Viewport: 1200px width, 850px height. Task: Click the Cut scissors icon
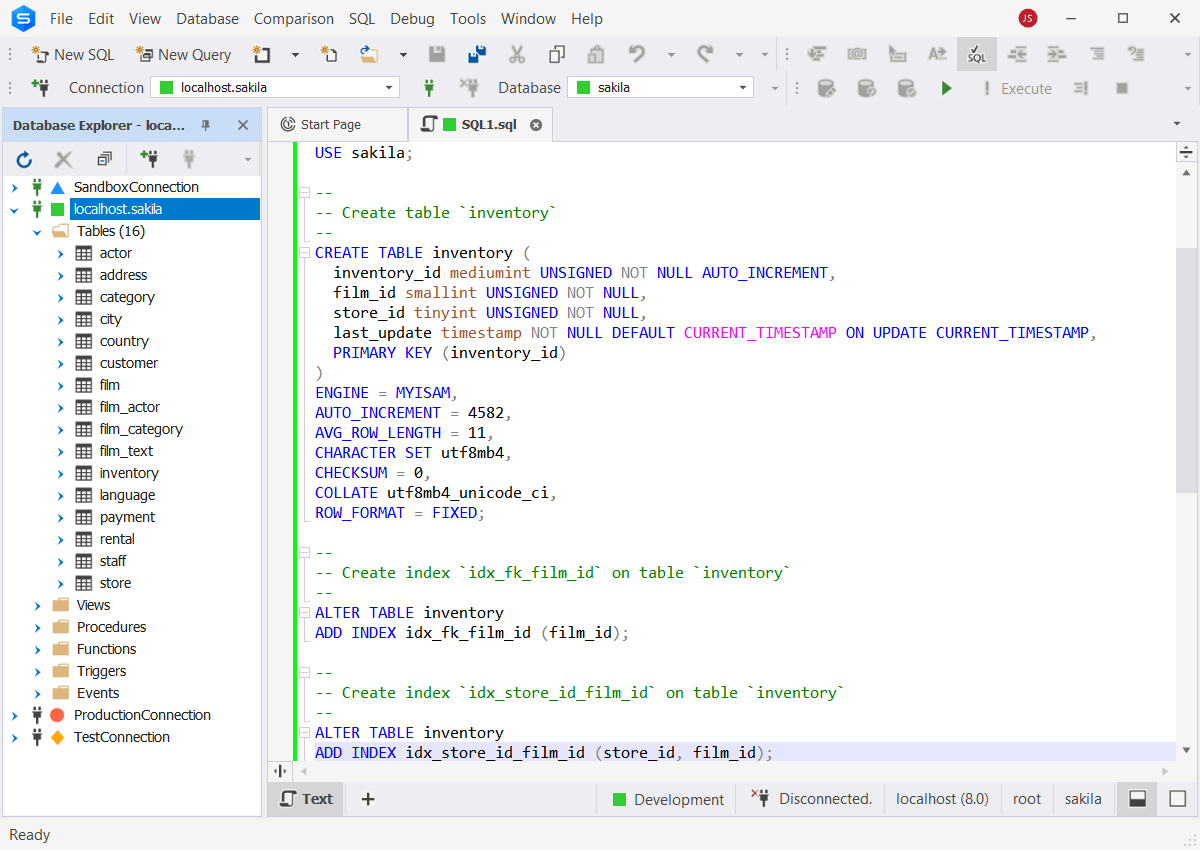517,55
